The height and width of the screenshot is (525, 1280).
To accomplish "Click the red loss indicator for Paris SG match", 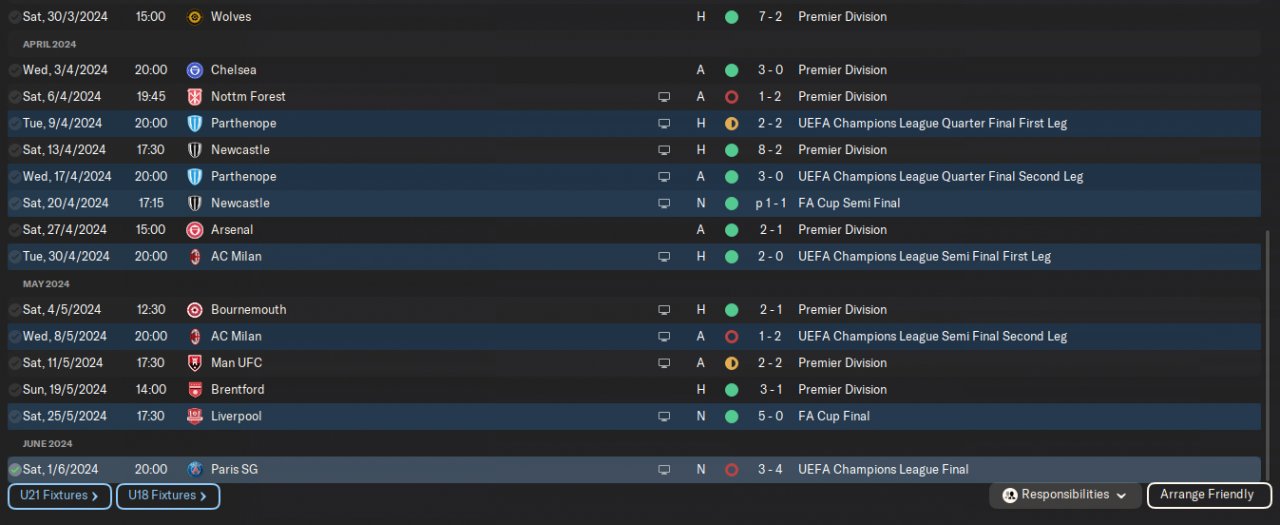I will tap(731, 470).
